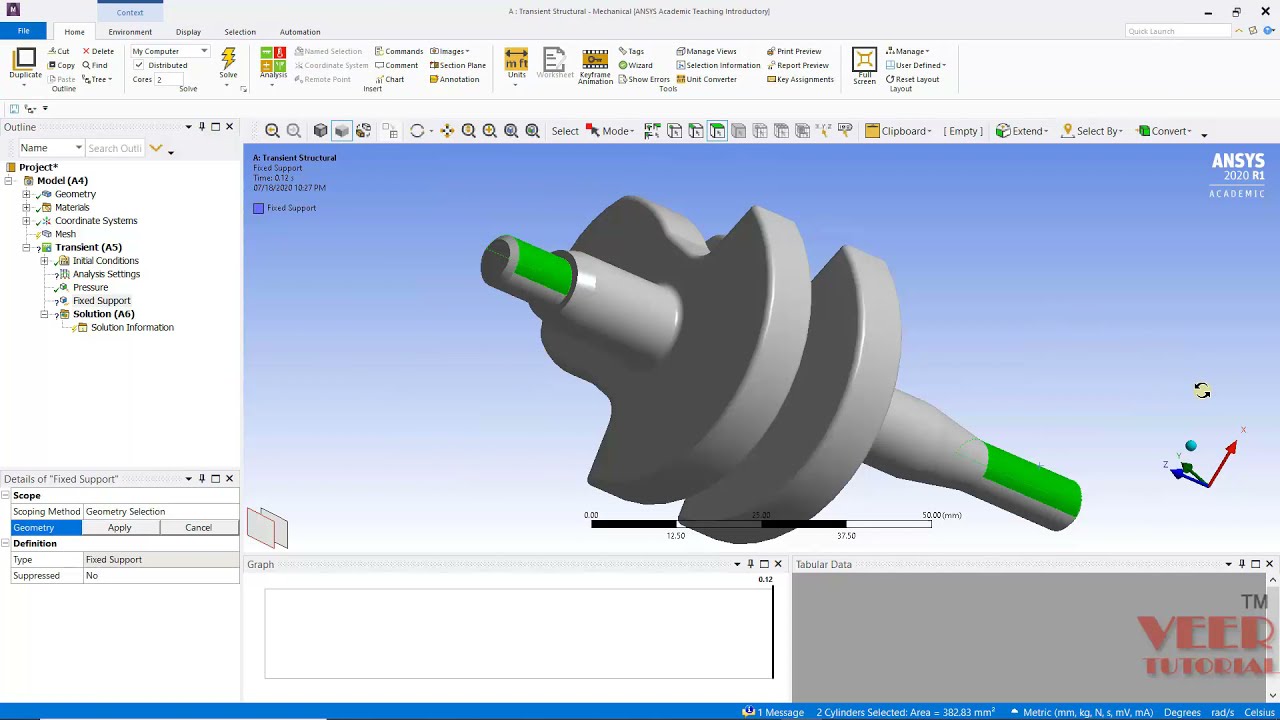Click the Solve lightning bolt icon

click(x=228, y=61)
